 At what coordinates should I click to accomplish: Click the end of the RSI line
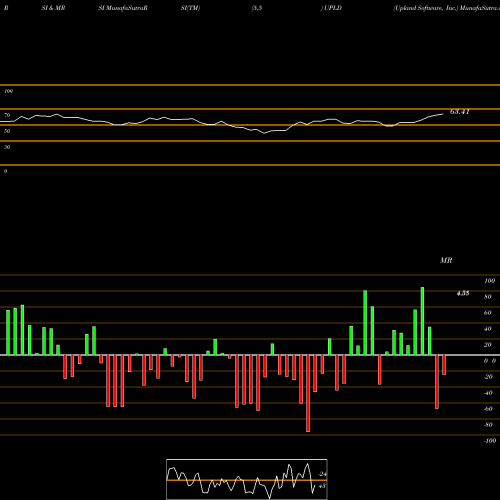[443, 114]
